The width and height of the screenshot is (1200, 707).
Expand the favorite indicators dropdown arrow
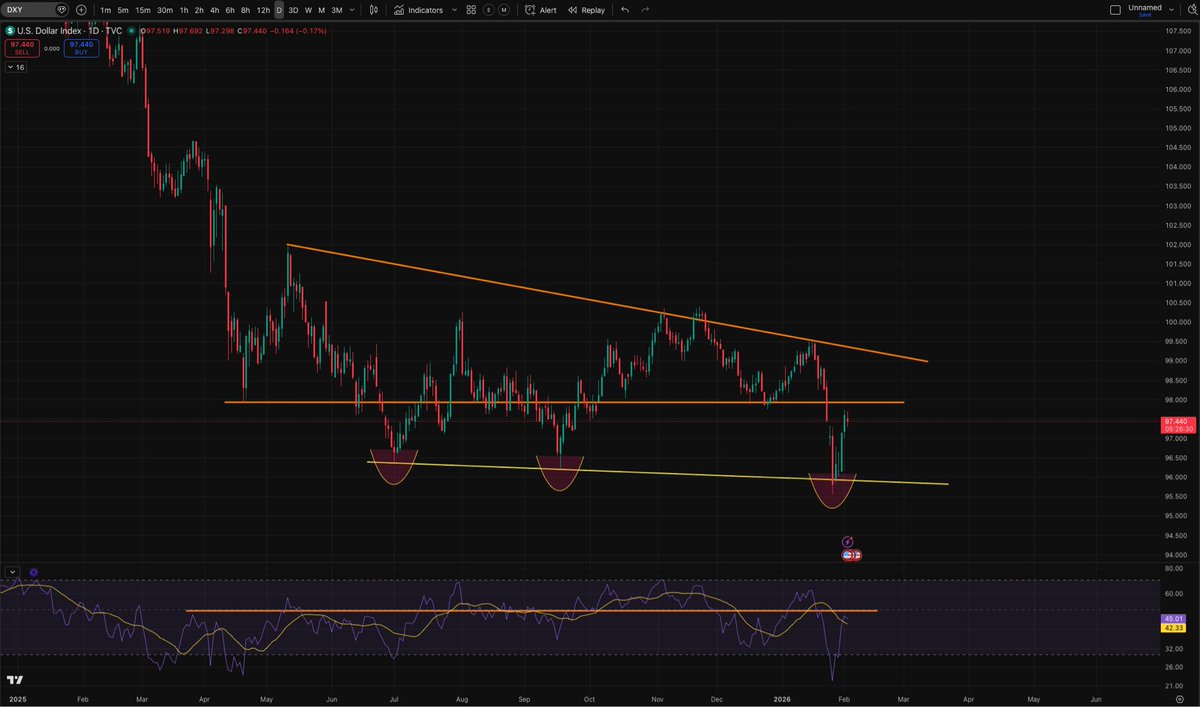click(453, 9)
